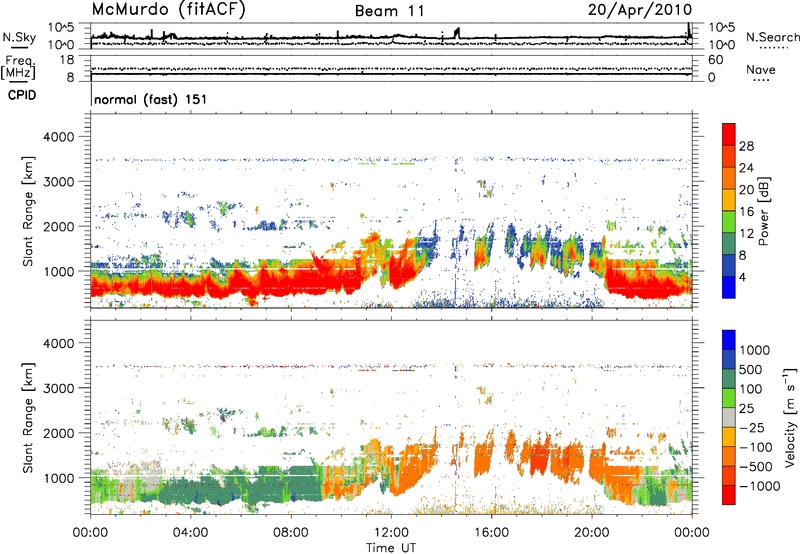Click the '16:00' time tick label

(x=491, y=533)
